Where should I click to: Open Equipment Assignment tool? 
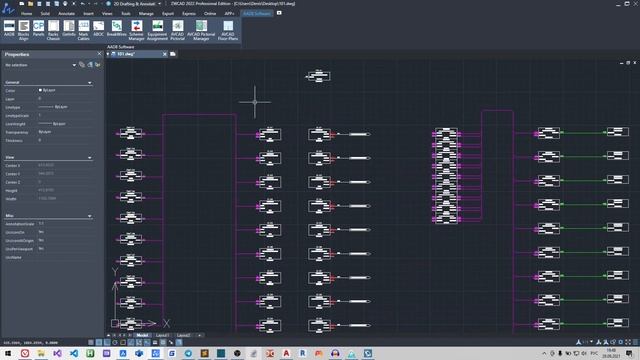click(157, 30)
